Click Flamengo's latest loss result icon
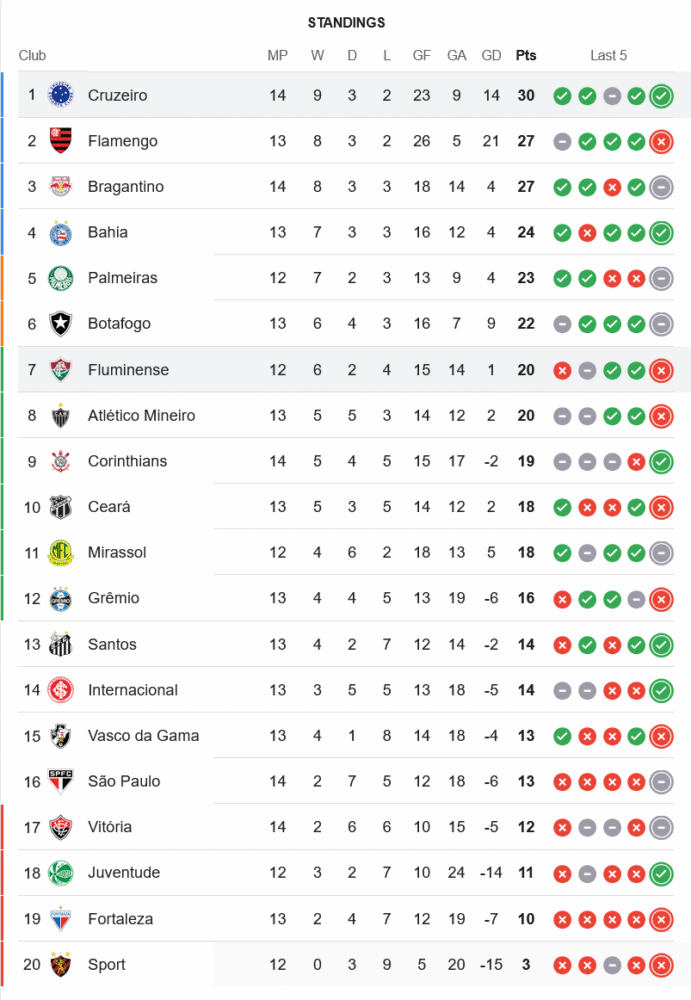Image resolution: width=691 pixels, height=1000 pixels. (660, 142)
